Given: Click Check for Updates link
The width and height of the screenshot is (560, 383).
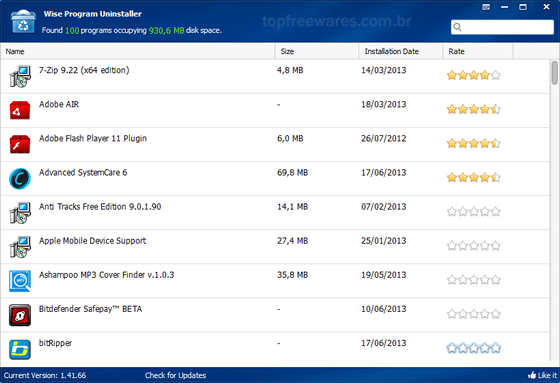Looking at the screenshot, I should [175, 375].
